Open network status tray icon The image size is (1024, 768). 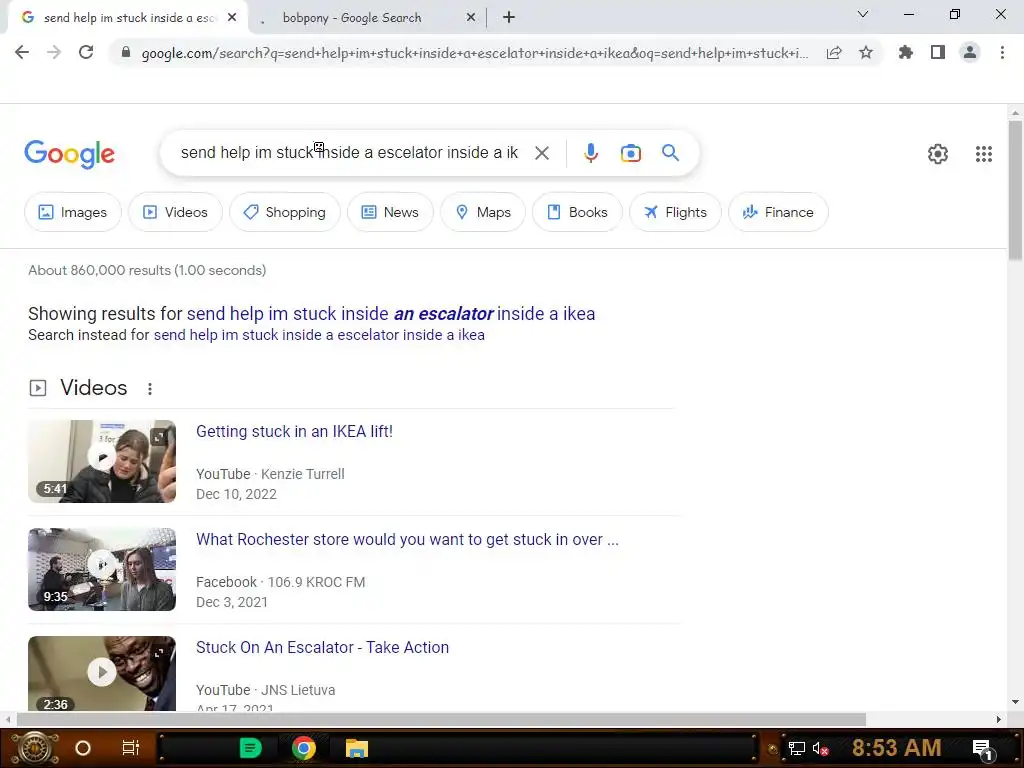[796, 748]
